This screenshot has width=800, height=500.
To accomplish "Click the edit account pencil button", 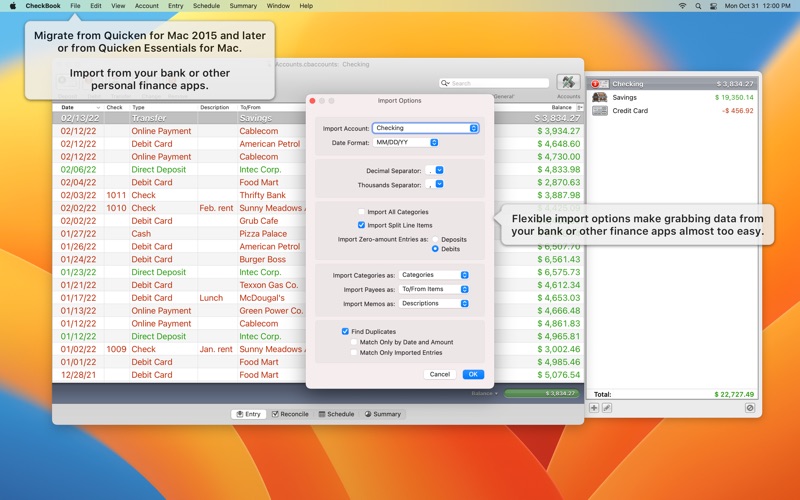I will click(x=606, y=408).
